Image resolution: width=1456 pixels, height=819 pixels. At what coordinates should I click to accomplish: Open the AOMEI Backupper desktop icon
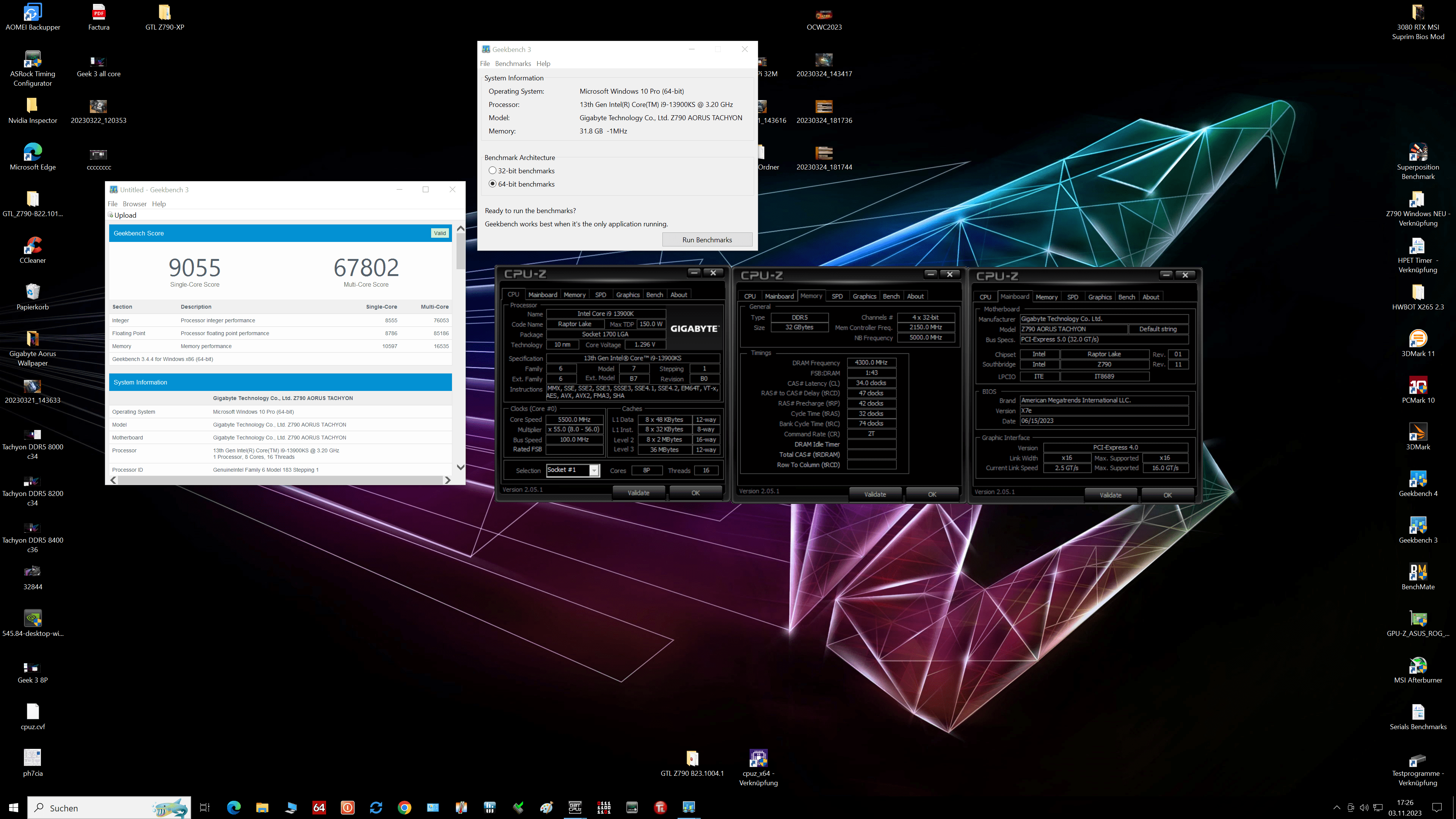coord(32,17)
